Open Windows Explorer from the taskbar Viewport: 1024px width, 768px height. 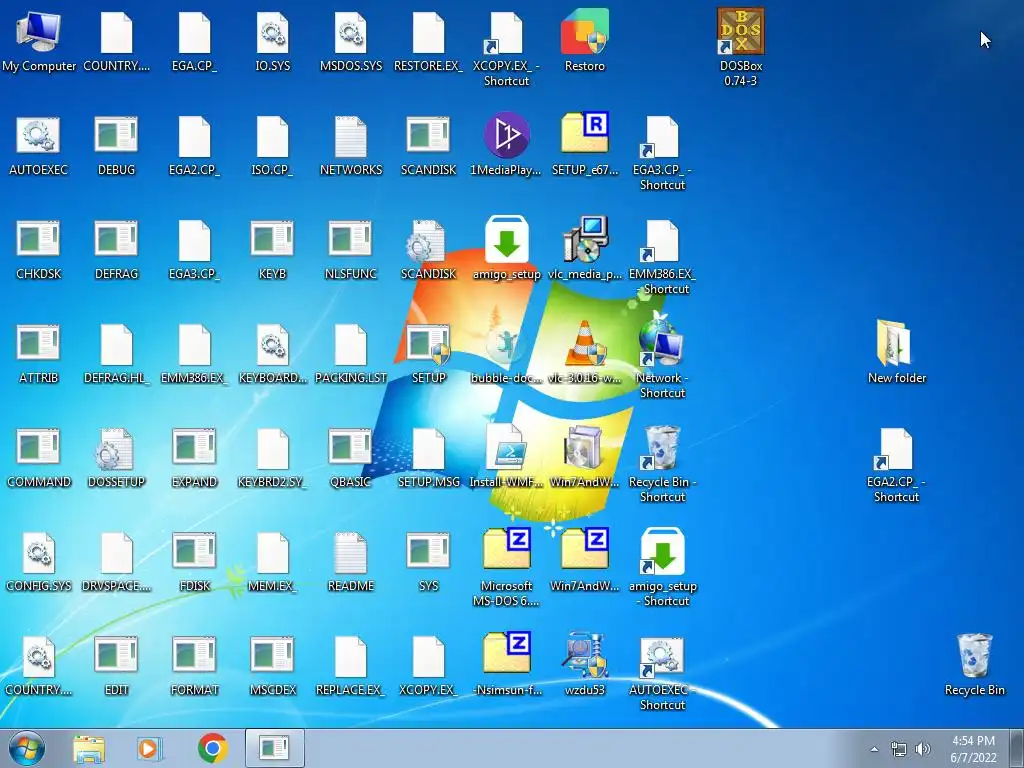89,749
